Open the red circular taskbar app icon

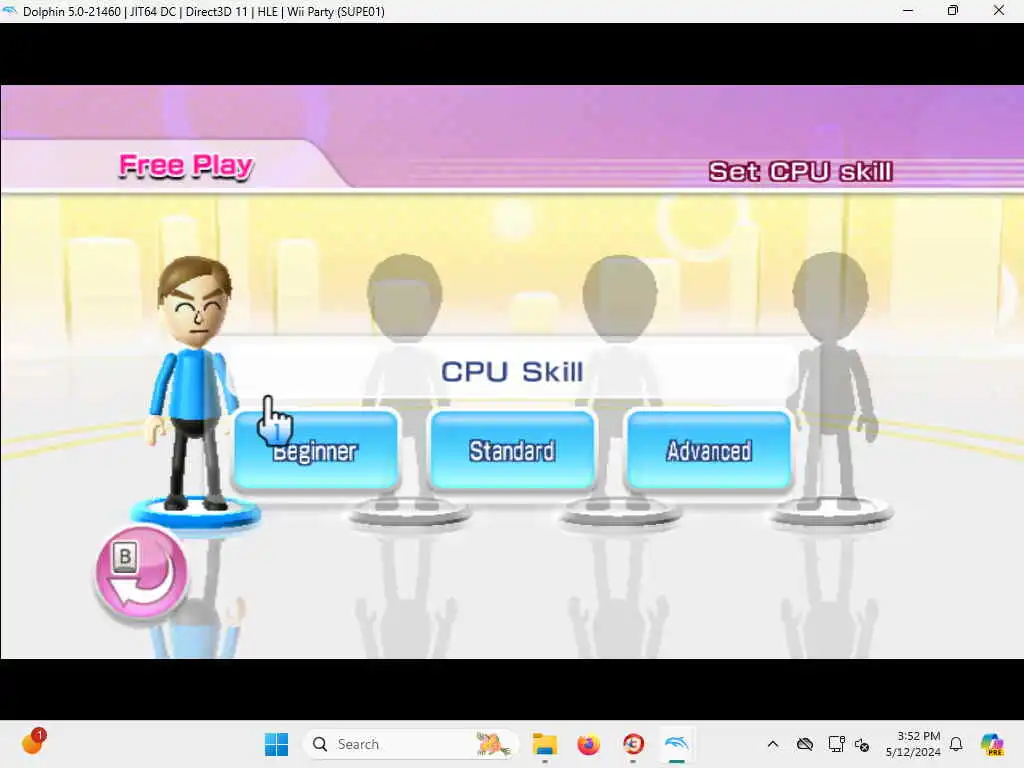point(633,744)
